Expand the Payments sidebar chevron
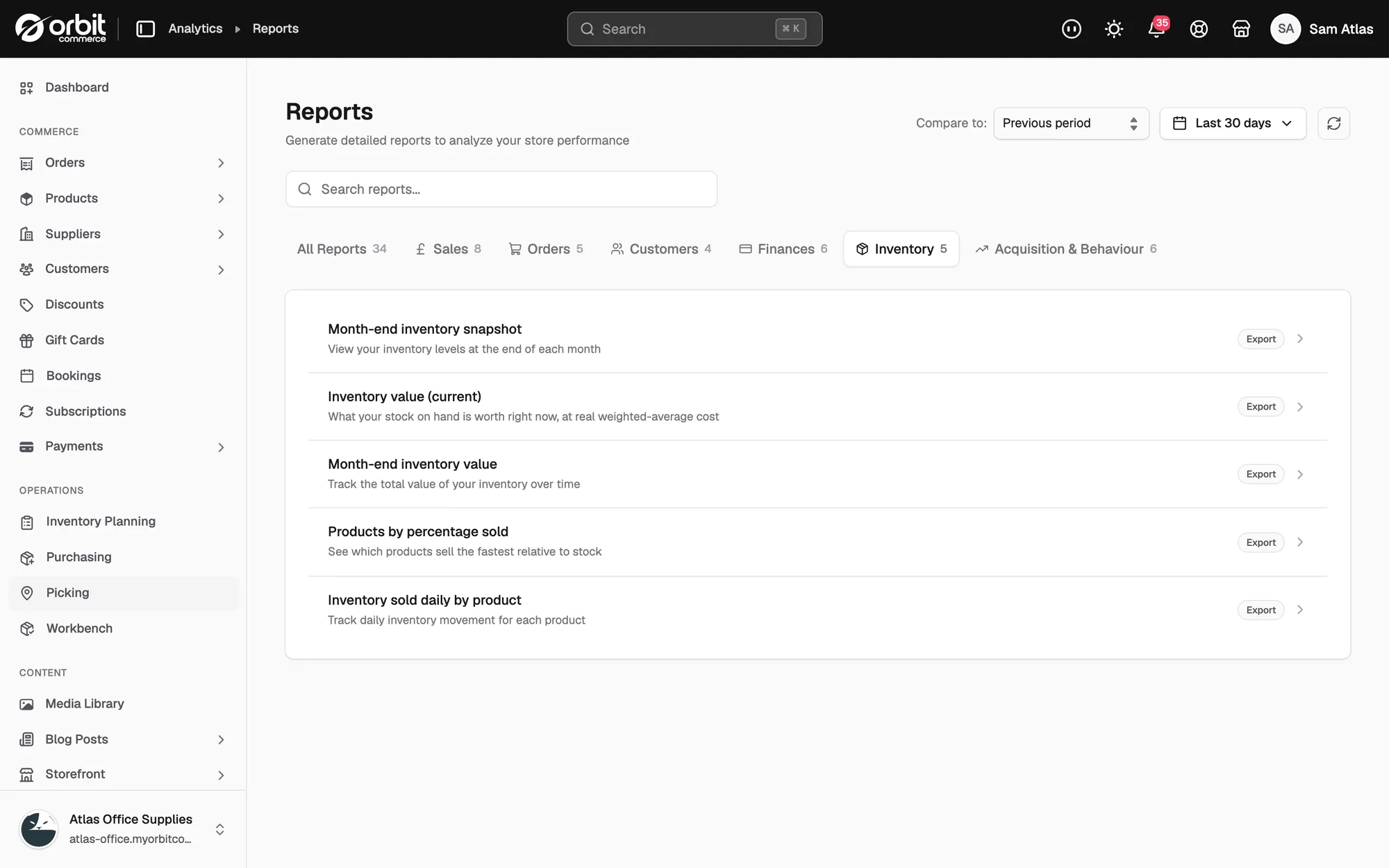 tap(221, 447)
